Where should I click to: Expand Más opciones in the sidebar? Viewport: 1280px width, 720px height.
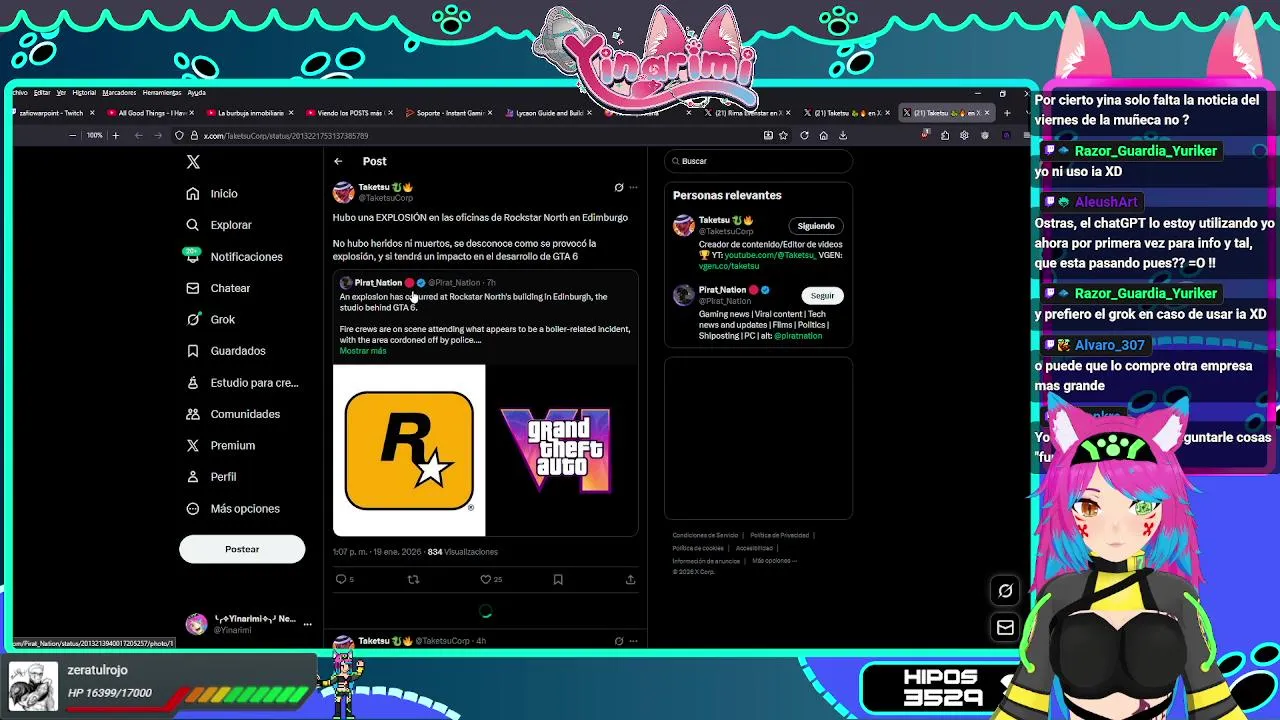(x=233, y=509)
